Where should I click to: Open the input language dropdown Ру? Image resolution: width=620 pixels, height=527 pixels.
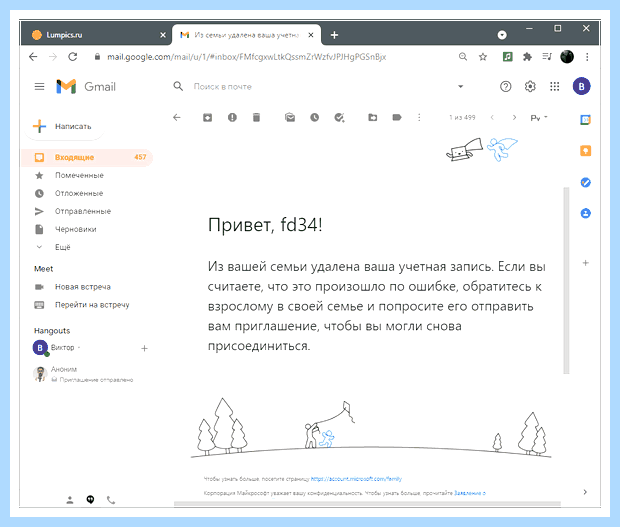click(x=539, y=118)
